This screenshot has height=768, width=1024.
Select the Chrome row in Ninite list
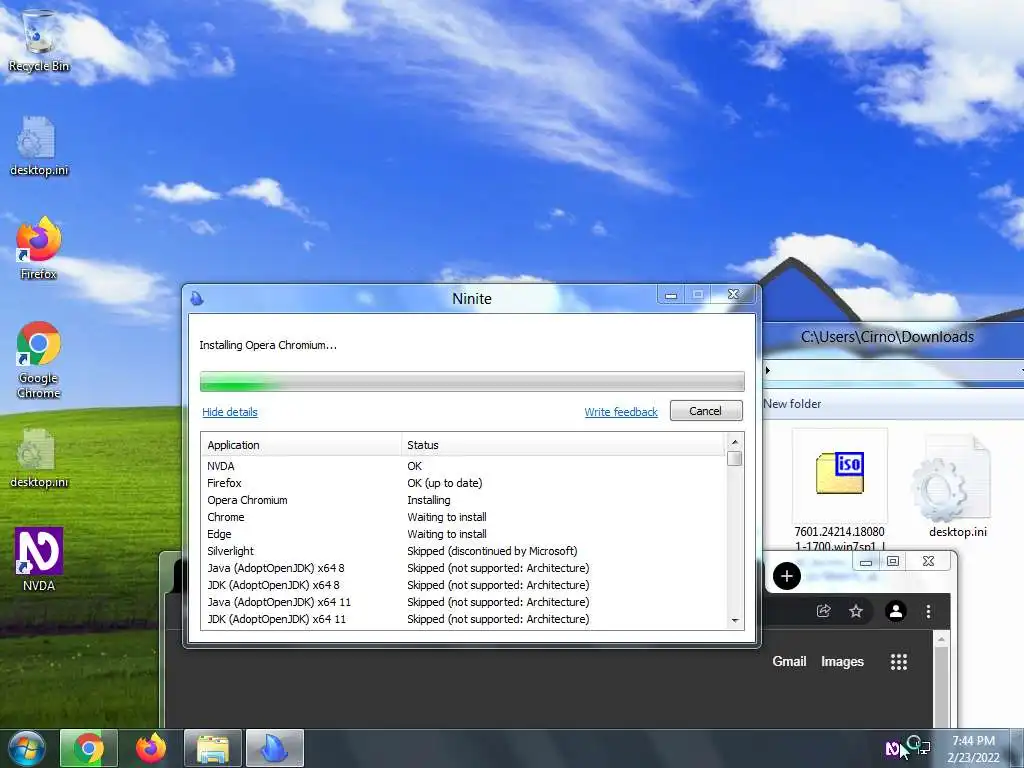point(463,517)
